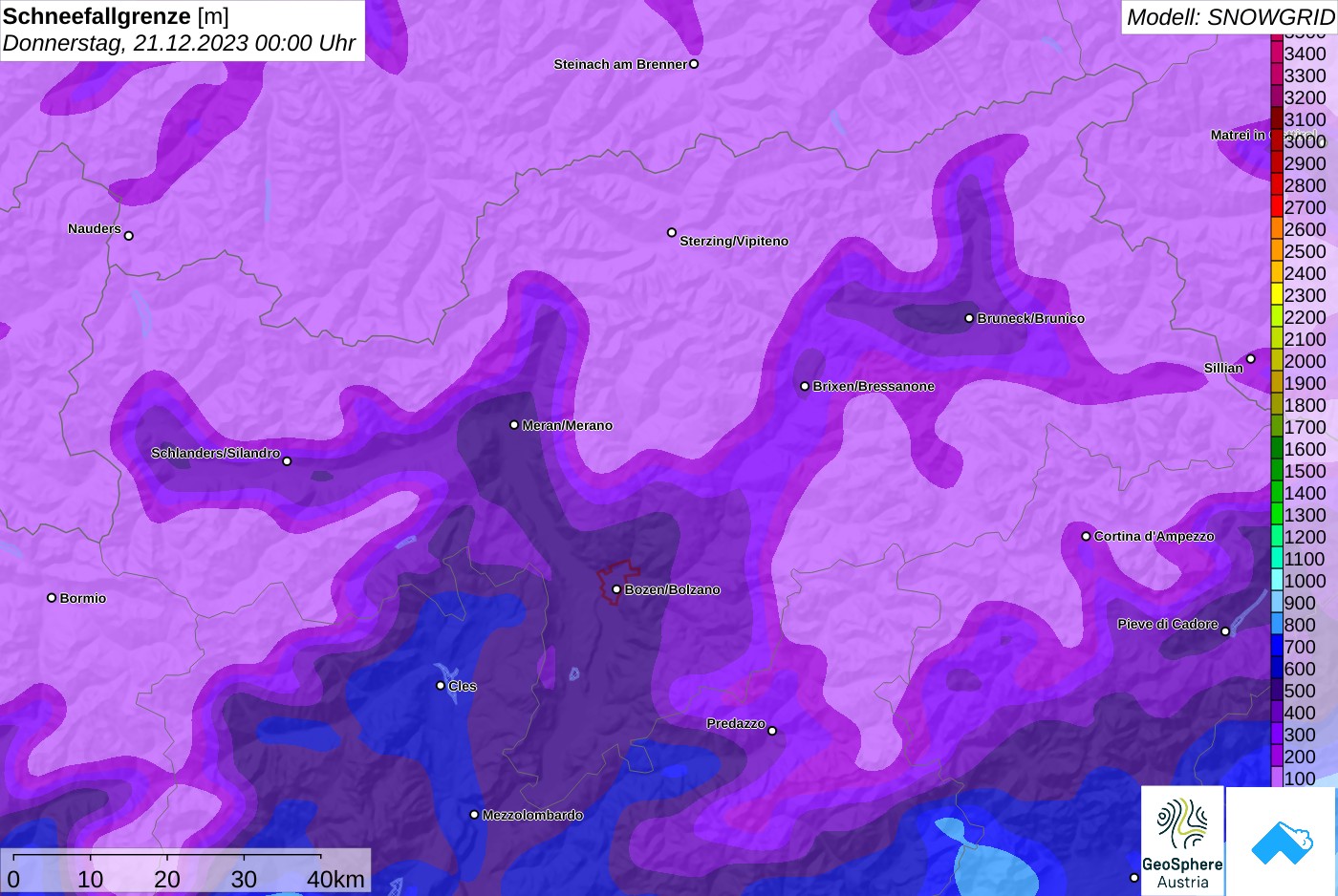1338x896 pixels.
Task: Select the Cortina d'Ampezzo marker dot
Action: [x=1086, y=536]
